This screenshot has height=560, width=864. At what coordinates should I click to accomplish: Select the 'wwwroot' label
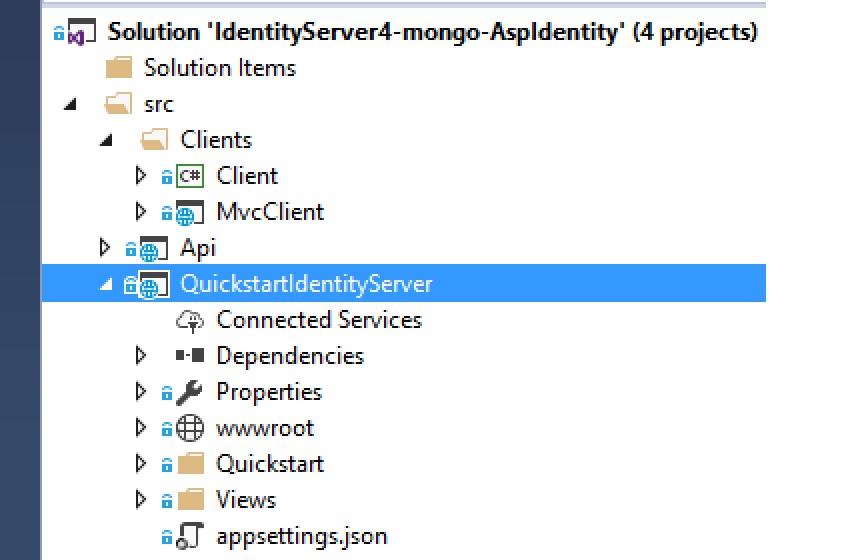pos(265,428)
